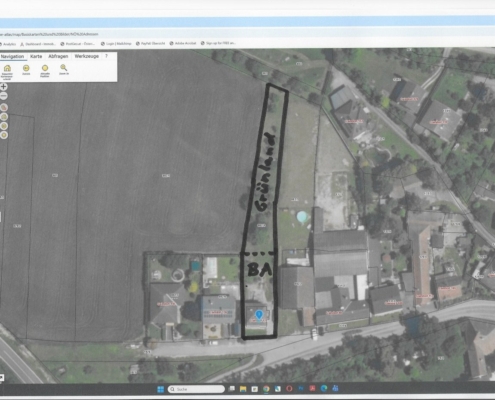Open the Adobe Acrobat bookmark
The height and width of the screenshot is (400, 495).
point(183,43)
